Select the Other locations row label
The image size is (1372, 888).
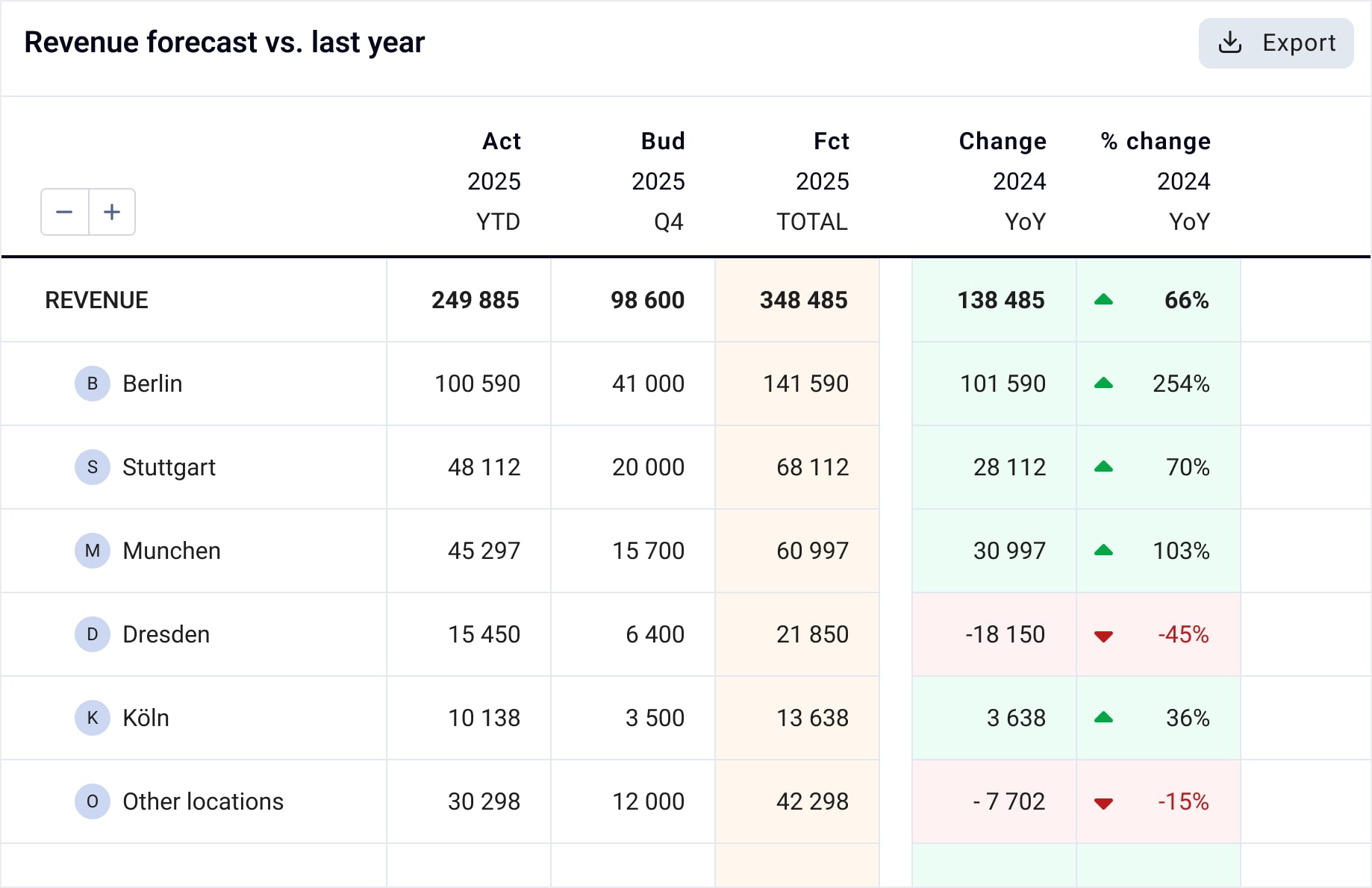[x=203, y=801]
